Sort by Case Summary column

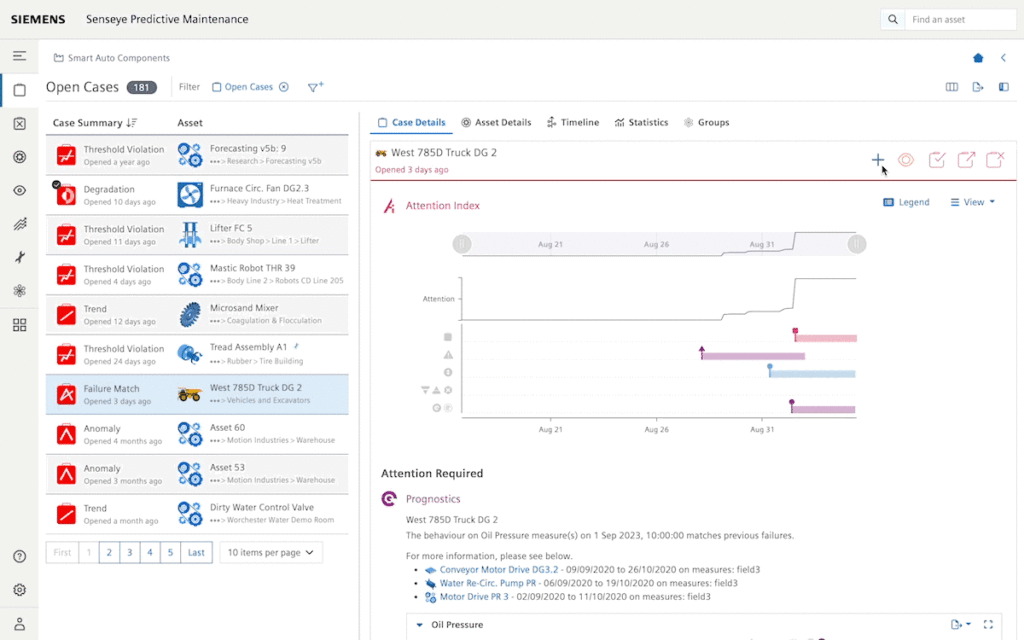(95, 123)
